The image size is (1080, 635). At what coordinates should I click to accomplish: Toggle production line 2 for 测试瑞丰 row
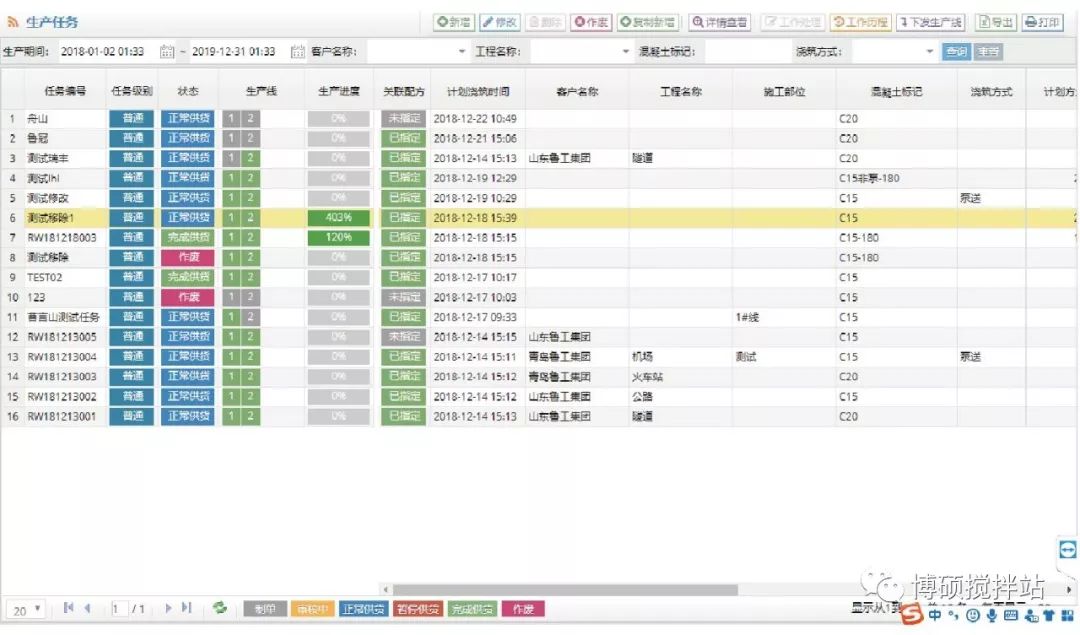250,158
